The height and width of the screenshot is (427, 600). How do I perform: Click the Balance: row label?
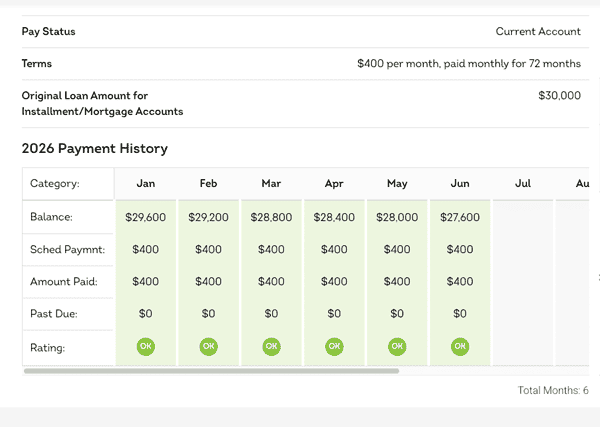(51, 217)
